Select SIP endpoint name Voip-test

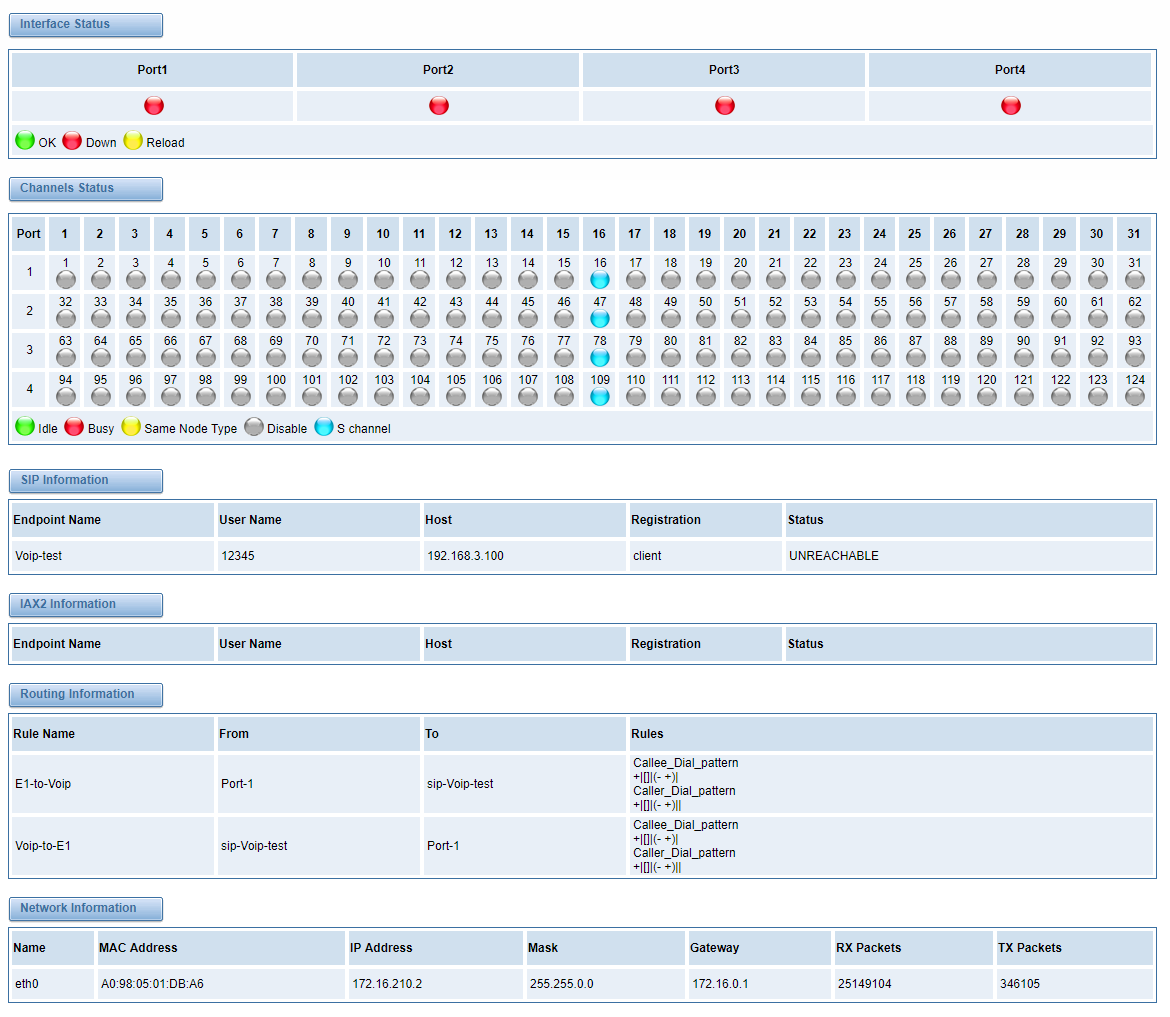coord(39,556)
